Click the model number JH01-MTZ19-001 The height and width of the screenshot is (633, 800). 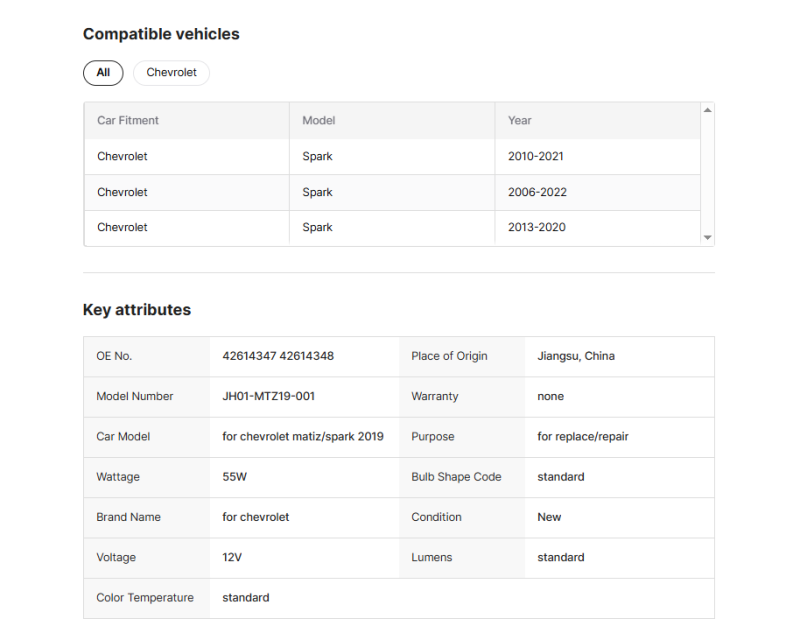click(x=268, y=396)
